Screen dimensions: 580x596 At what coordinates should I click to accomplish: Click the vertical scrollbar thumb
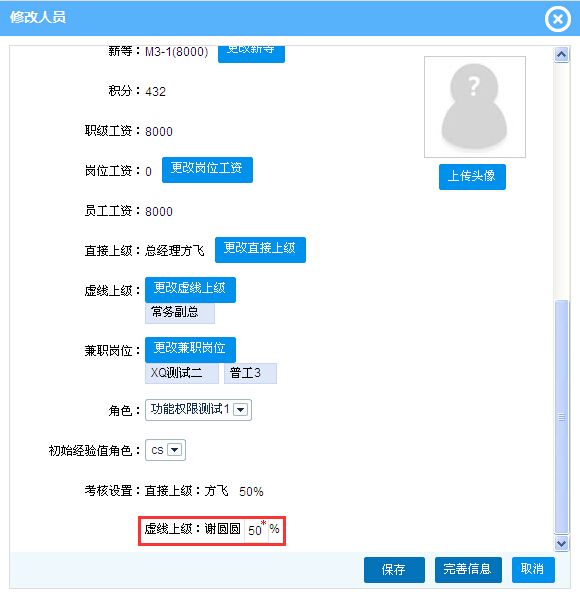coord(561,417)
